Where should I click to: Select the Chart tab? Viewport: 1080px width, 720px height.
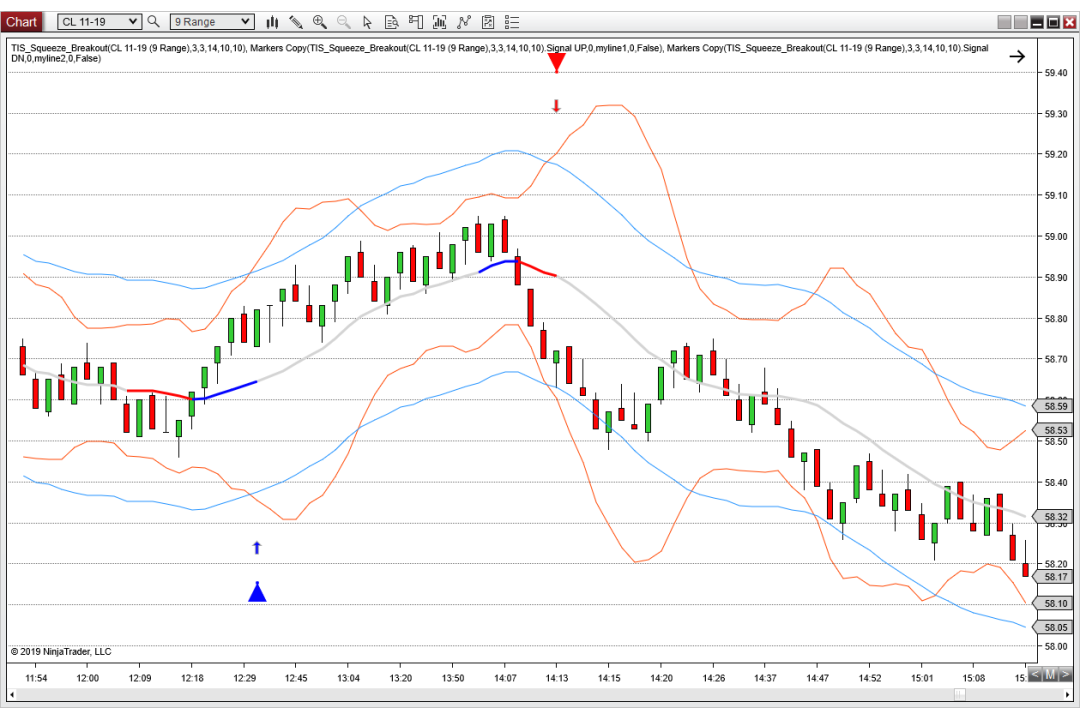(x=21, y=22)
